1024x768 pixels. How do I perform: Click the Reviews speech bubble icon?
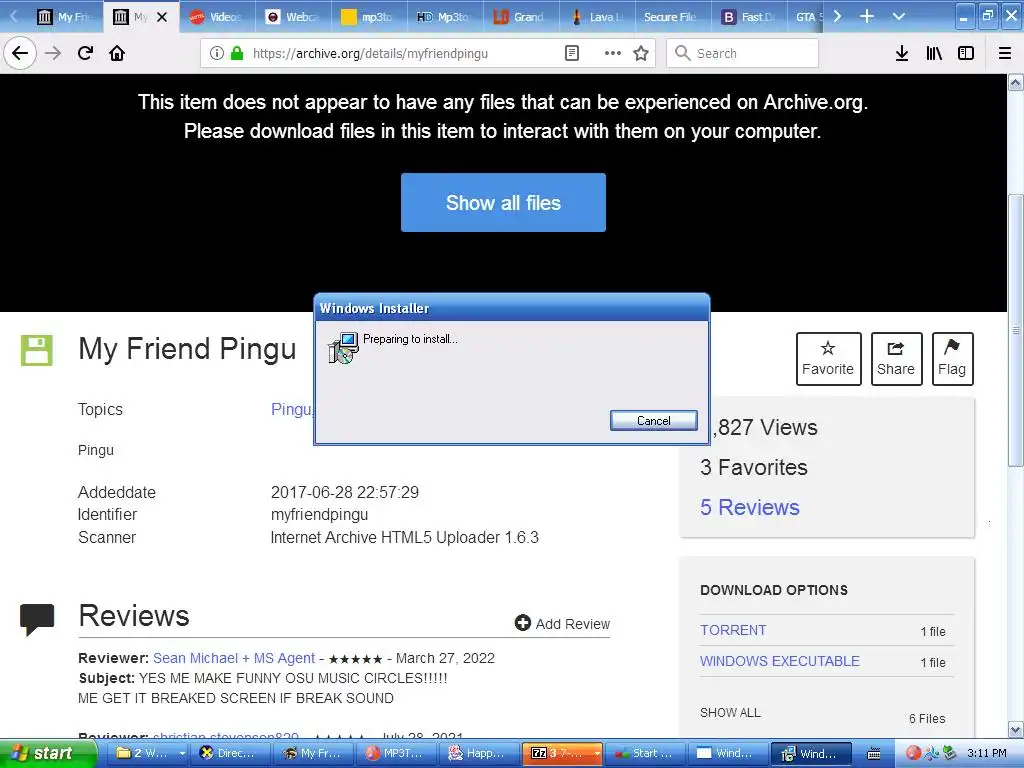click(x=37, y=619)
